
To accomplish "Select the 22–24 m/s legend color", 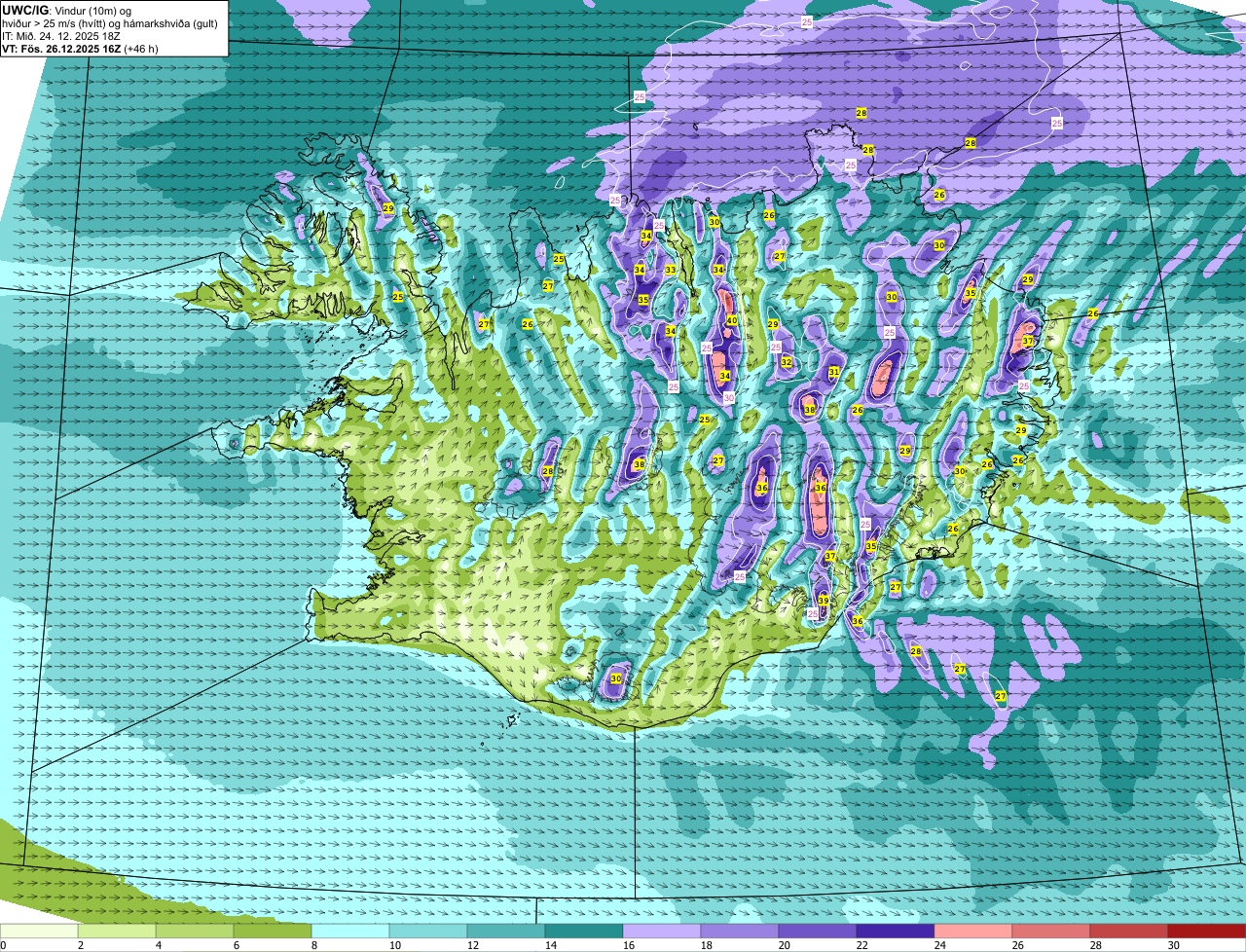I will (896, 931).
